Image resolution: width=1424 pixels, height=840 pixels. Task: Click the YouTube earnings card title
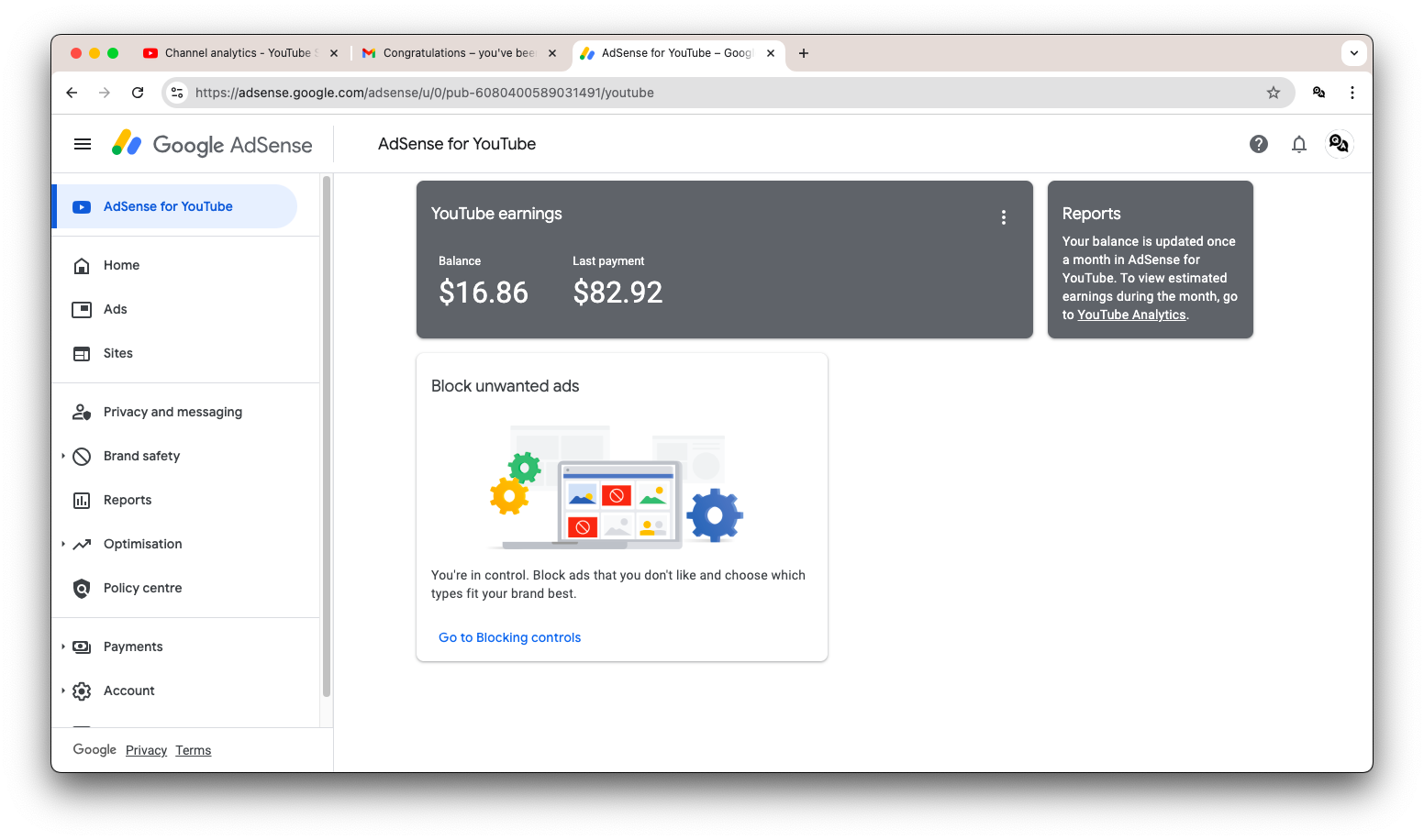pyautogui.click(x=496, y=215)
